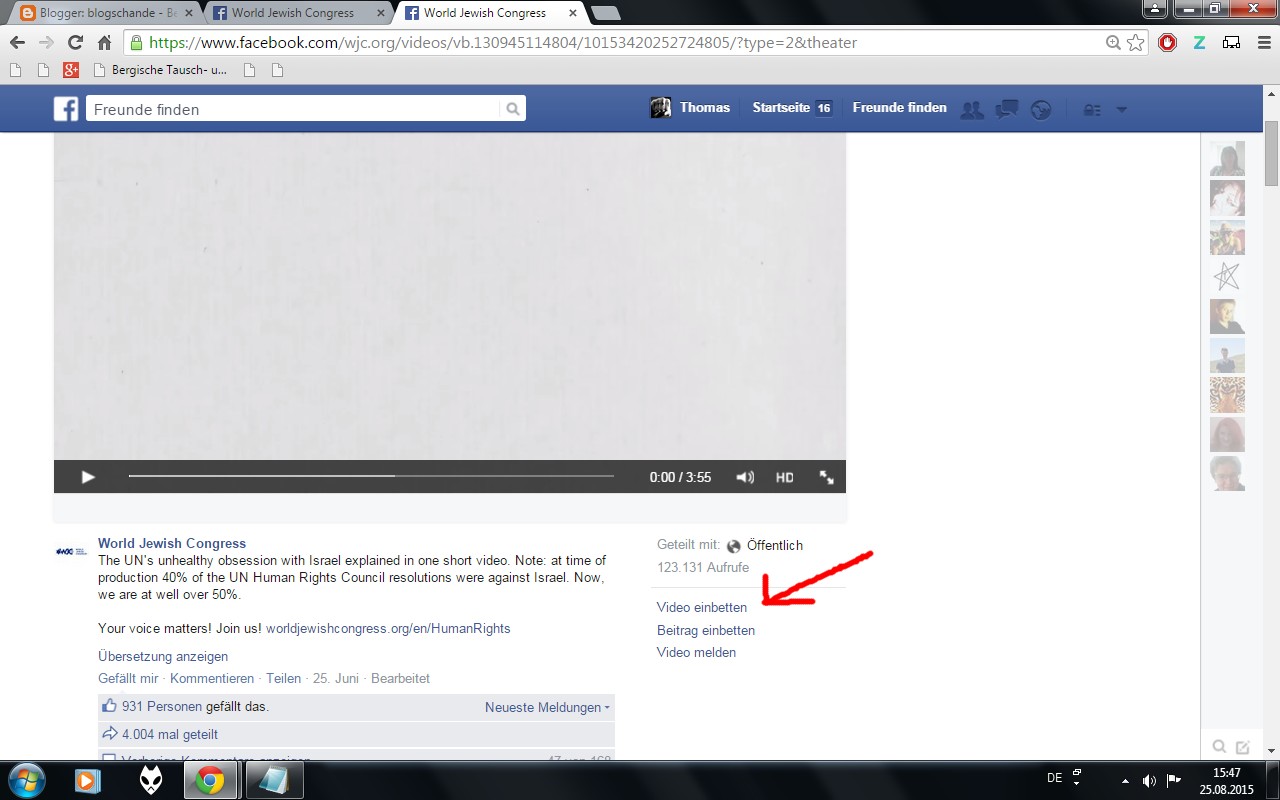Click the green Z extension icon
Screen dimensions: 1280x800
1199,43
